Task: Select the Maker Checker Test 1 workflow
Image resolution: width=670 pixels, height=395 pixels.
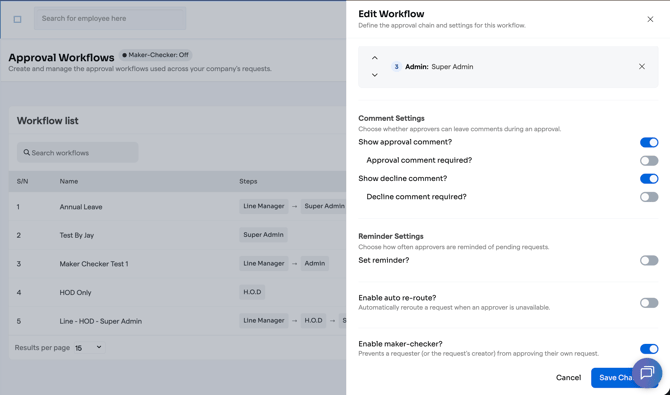Action: point(94,264)
